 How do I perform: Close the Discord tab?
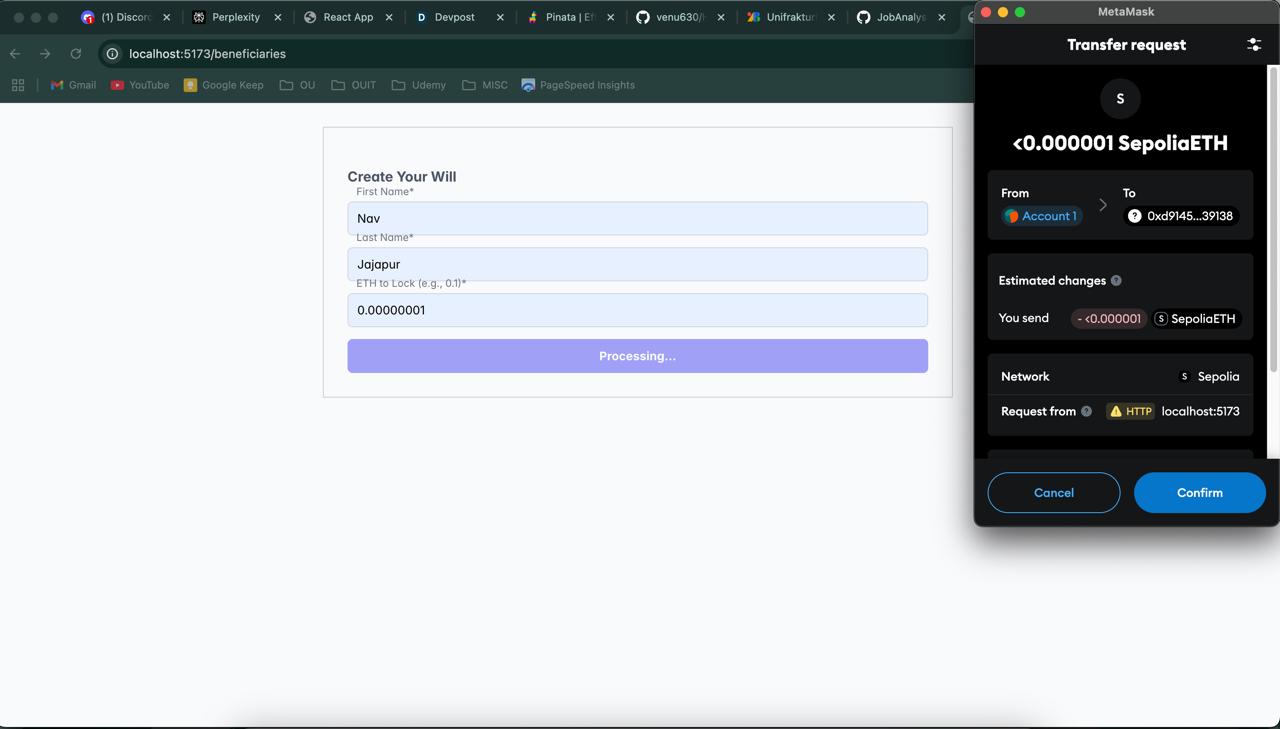tap(167, 17)
